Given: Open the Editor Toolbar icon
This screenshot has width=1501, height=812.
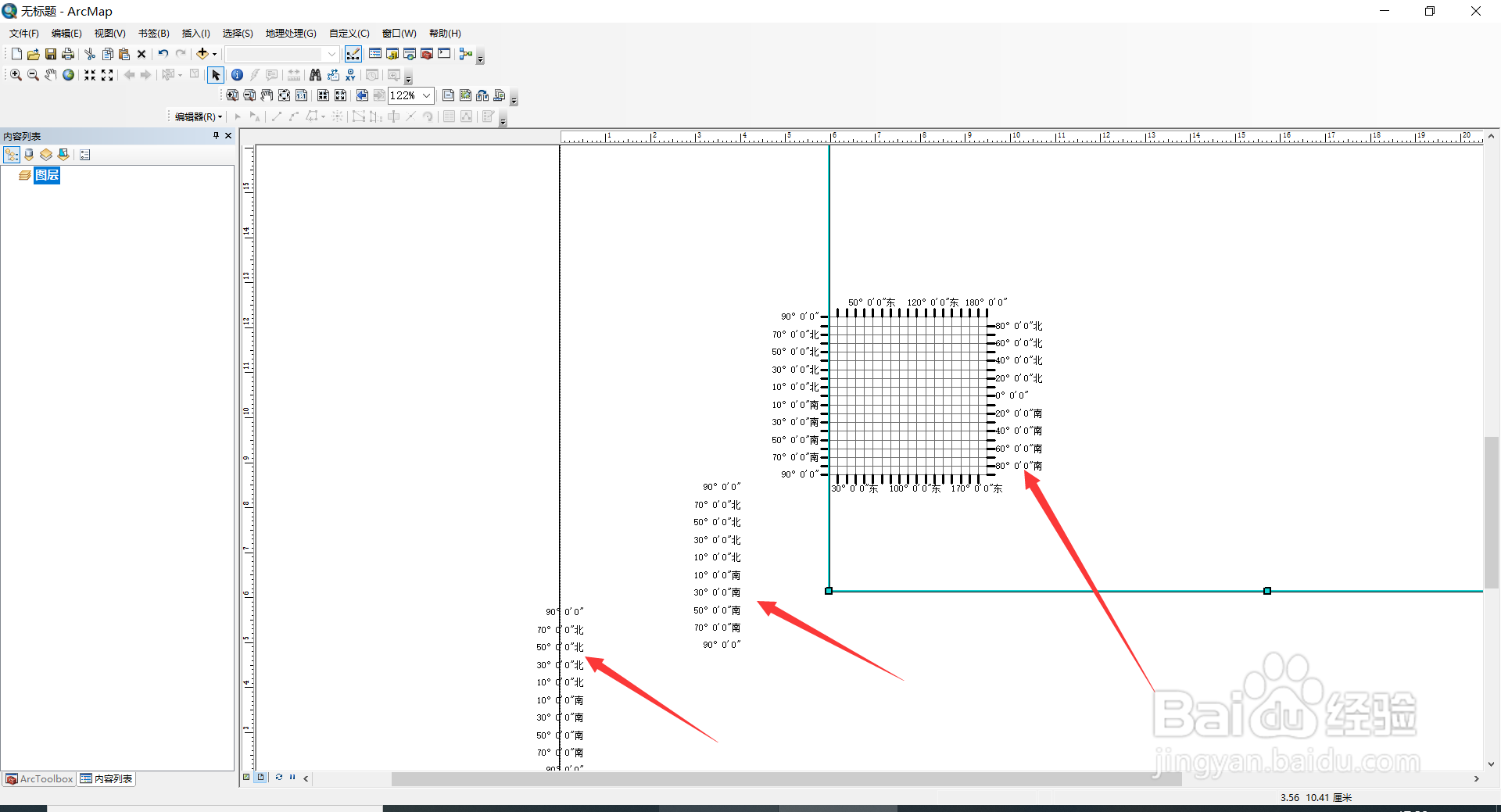Looking at the screenshot, I should pos(353,54).
